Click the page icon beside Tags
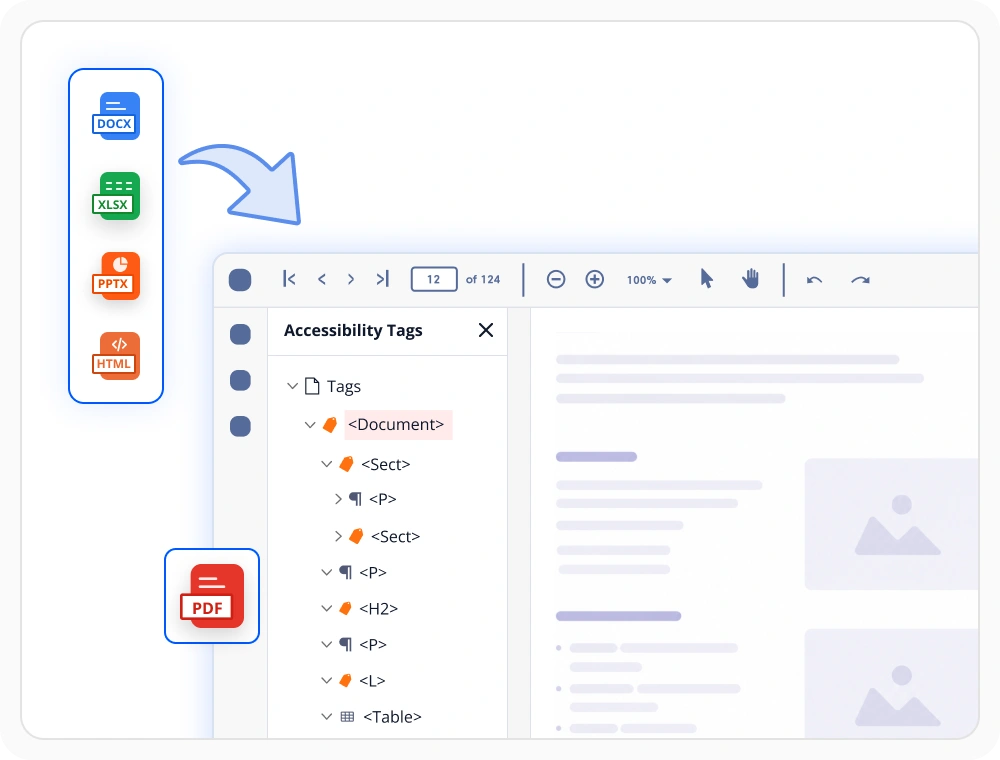Image resolution: width=1000 pixels, height=760 pixels. (x=312, y=386)
